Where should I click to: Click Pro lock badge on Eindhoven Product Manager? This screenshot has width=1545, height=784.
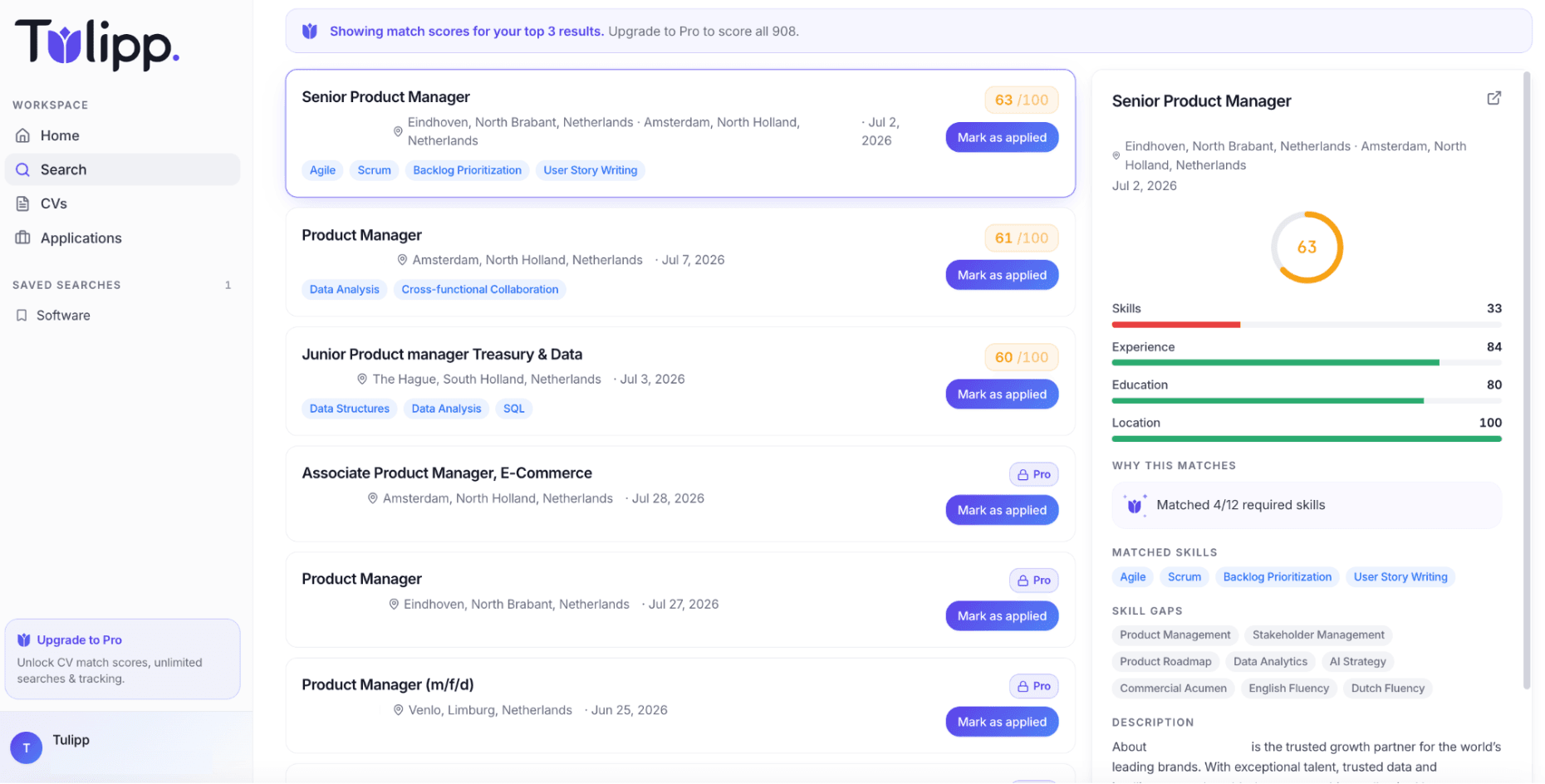click(x=1033, y=581)
